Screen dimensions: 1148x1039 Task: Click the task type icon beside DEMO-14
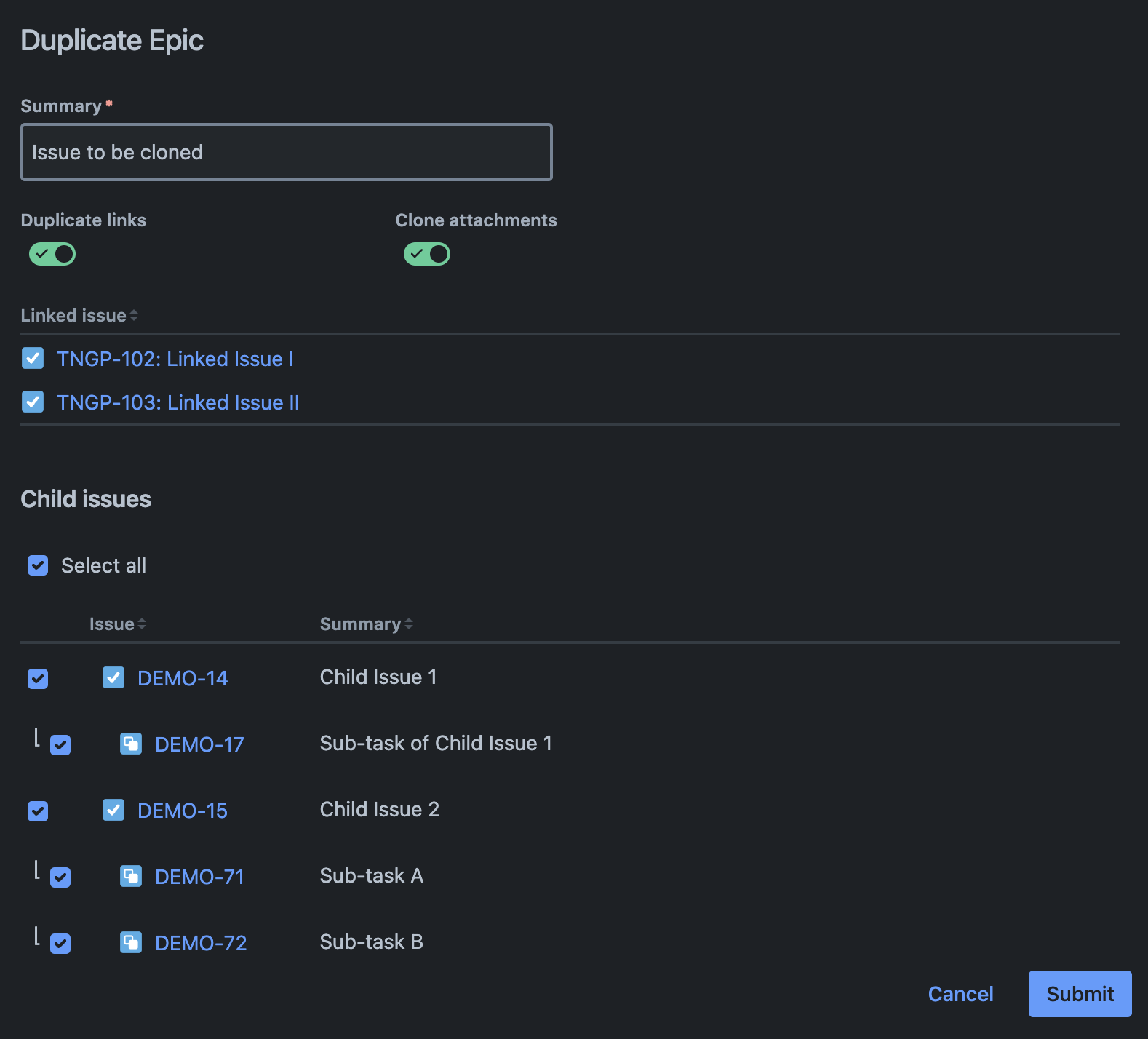pos(113,678)
